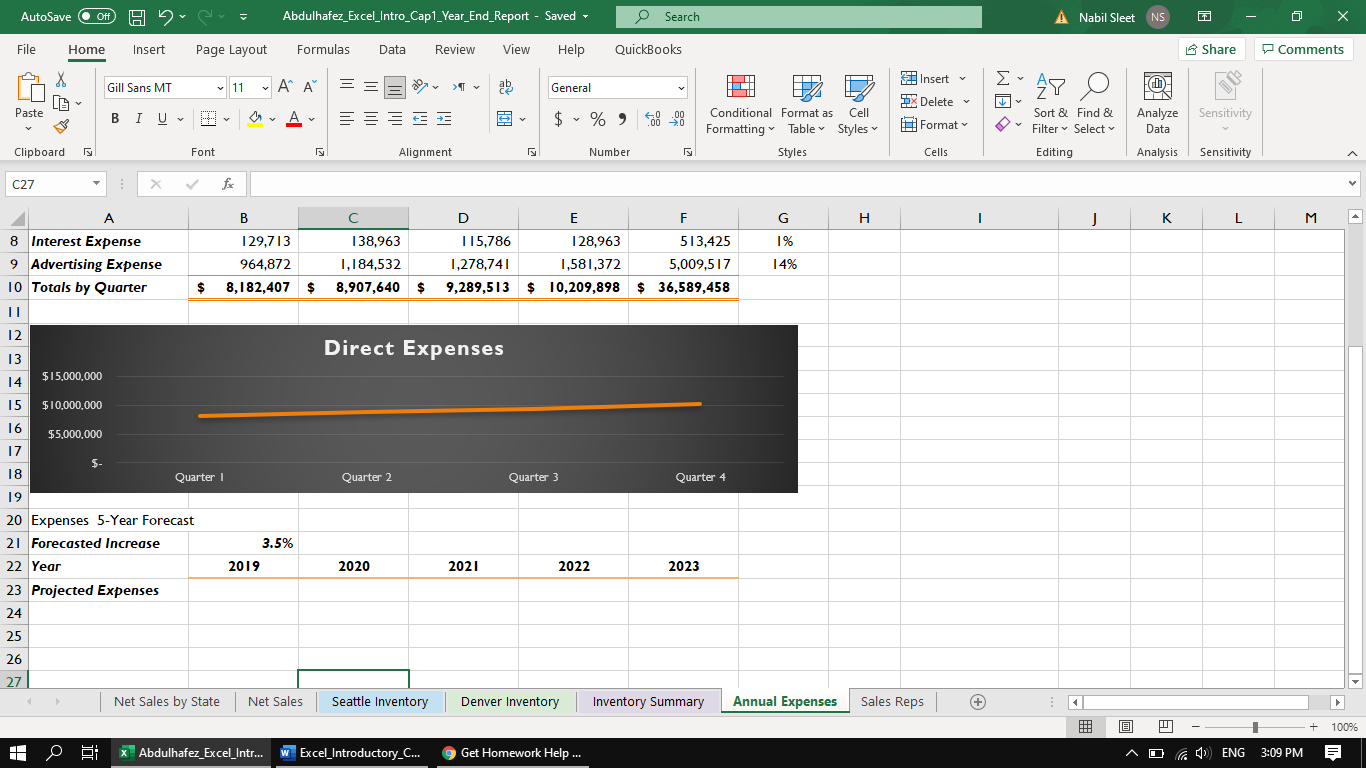Viewport: 1366px width, 768px height.
Task: Click the Merge & Center icon
Action: pos(505,120)
